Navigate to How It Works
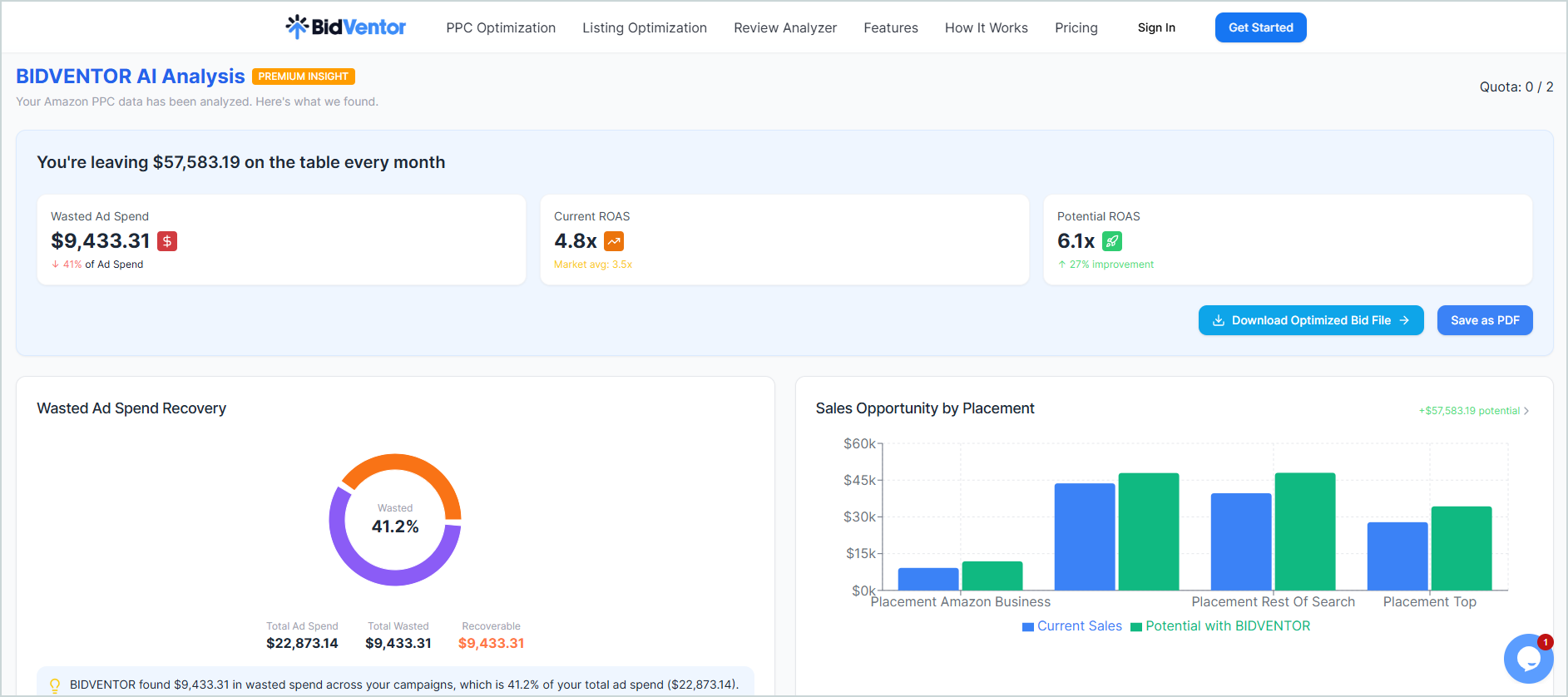The image size is (1568, 697). pyautogui.click(x=987, y=27)
